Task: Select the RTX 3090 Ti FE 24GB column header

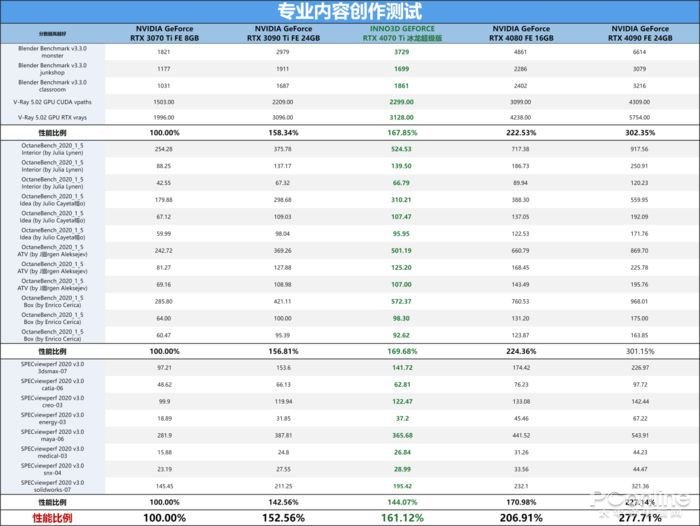Action: pyautogui.click(x=283, y=33)
